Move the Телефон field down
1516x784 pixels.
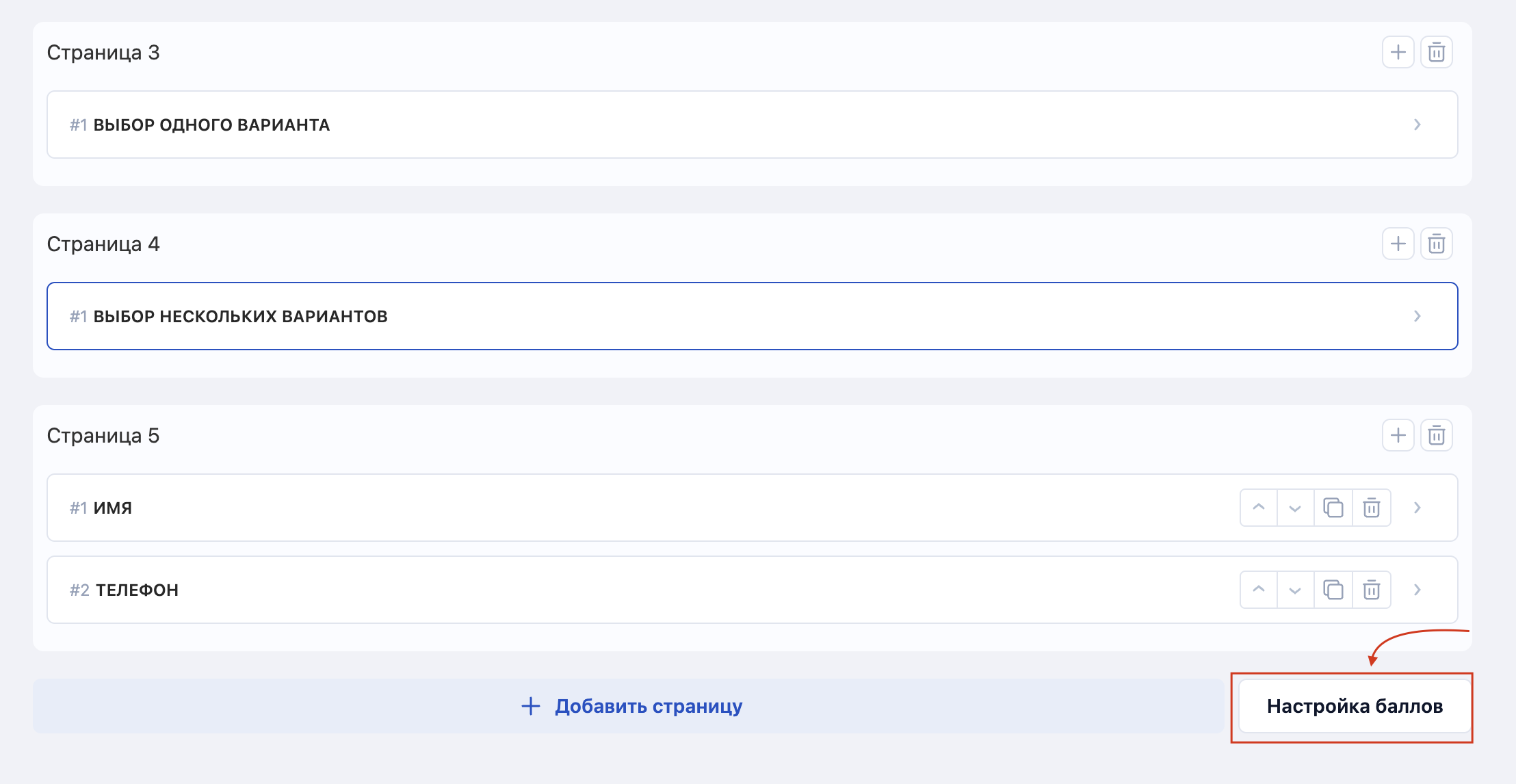coord(1295,590)
